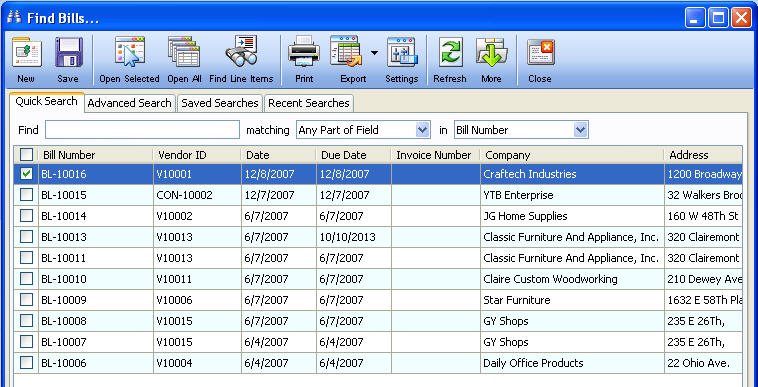Check the BL-10014 row checkbox
The image size is (758, 387).
point(27,216)
